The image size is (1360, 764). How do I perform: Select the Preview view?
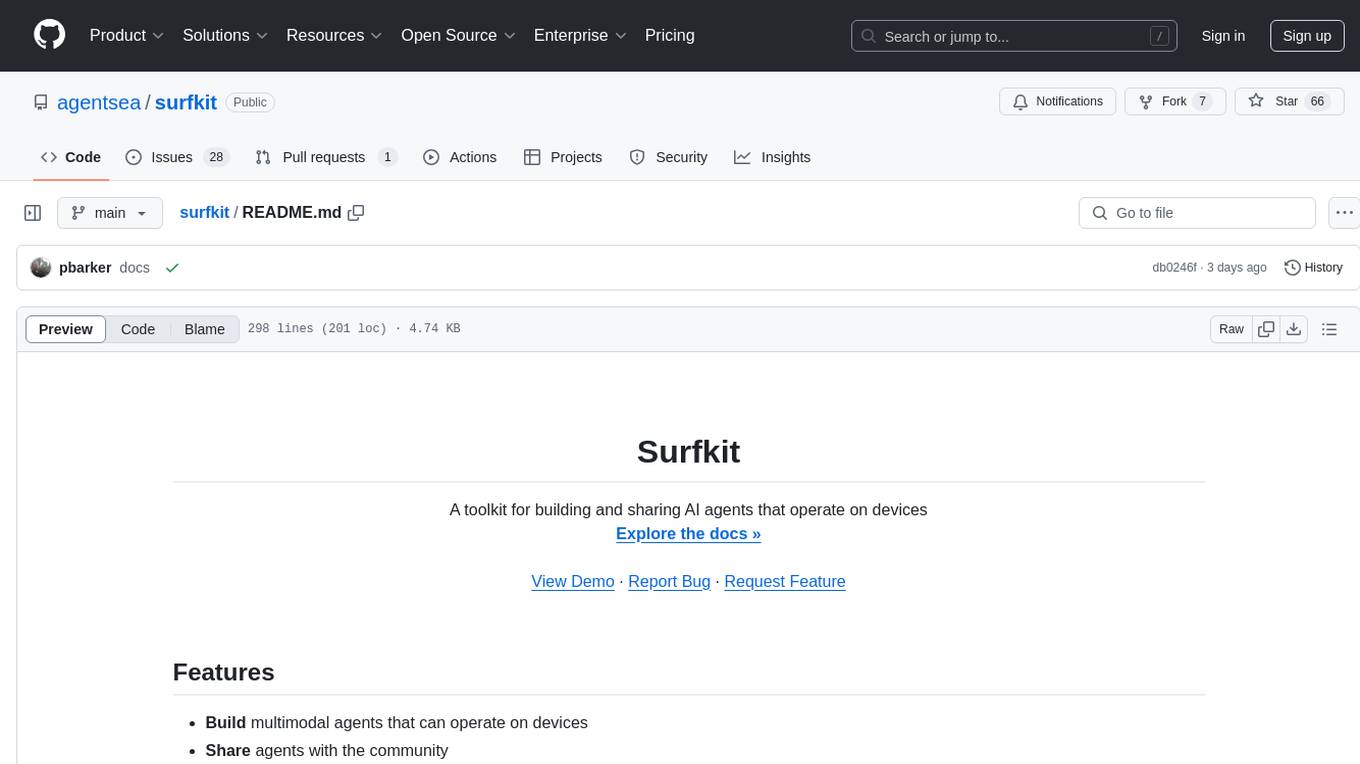pyautogui.click(x=66, y=329)
